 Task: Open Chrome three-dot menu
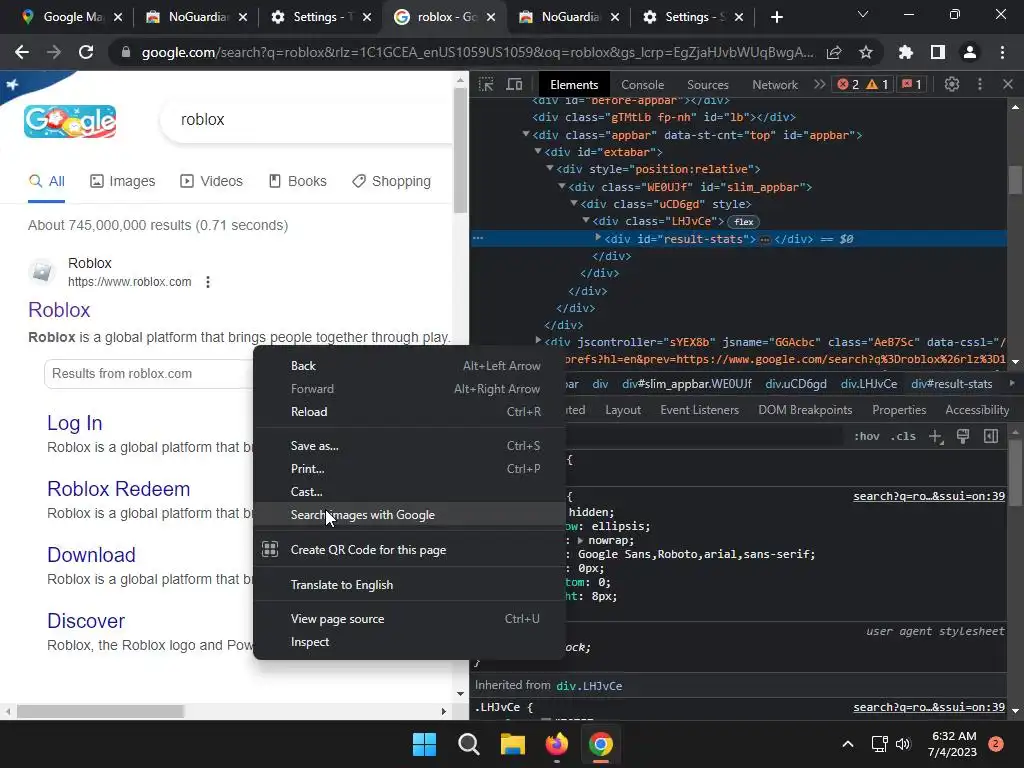click(x=1002, y=52)
